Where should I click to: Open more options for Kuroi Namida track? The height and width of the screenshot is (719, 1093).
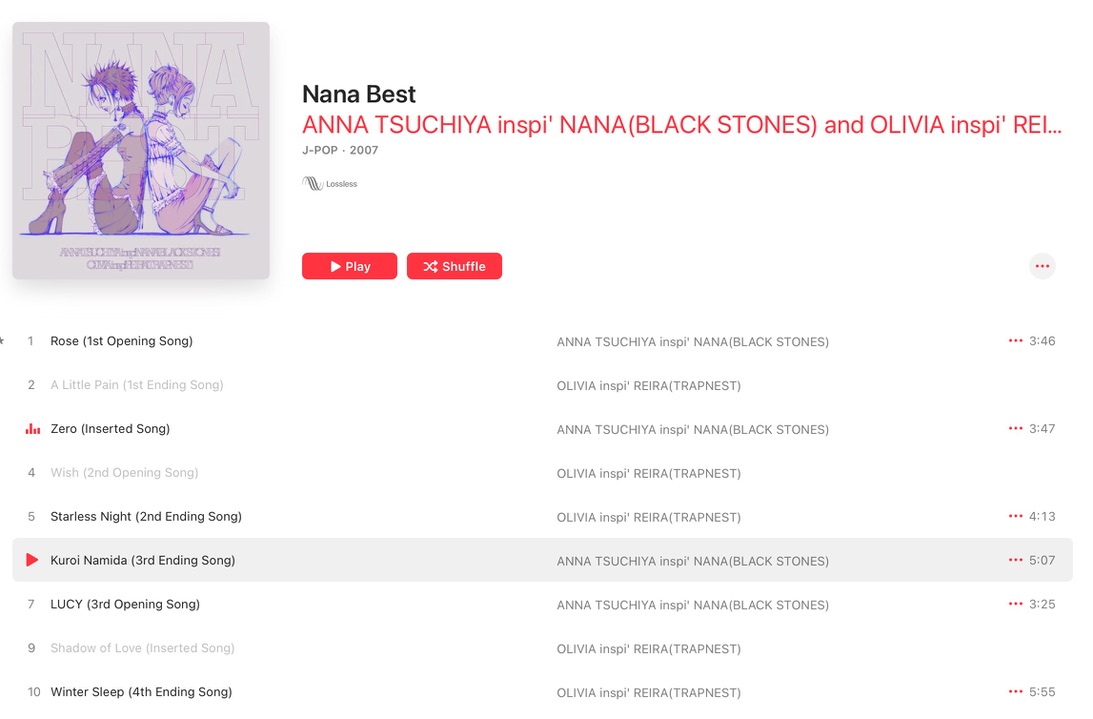pos(1015,561)
